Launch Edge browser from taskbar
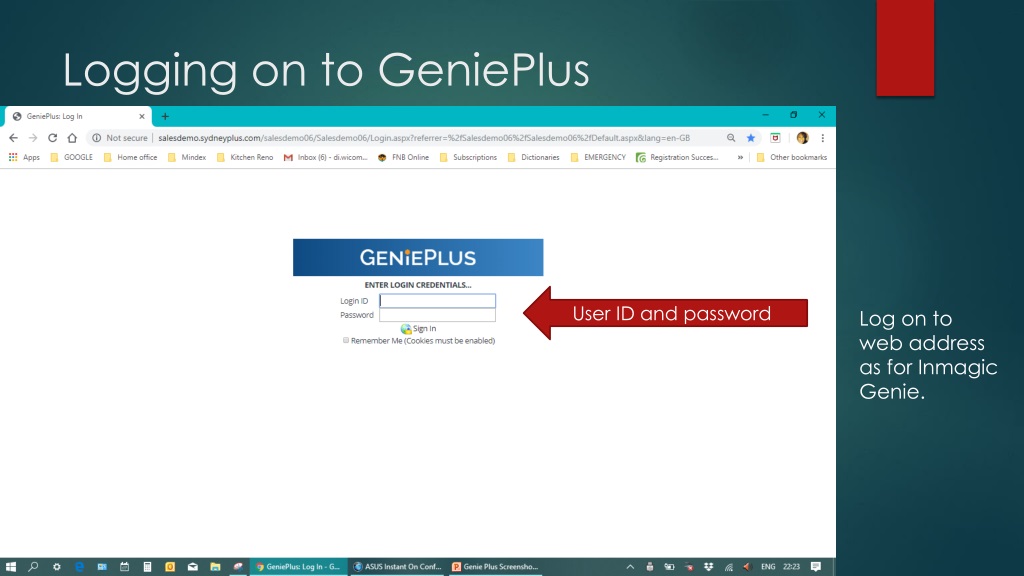Screen dimensions: 1024x576 tap(80, 567)
